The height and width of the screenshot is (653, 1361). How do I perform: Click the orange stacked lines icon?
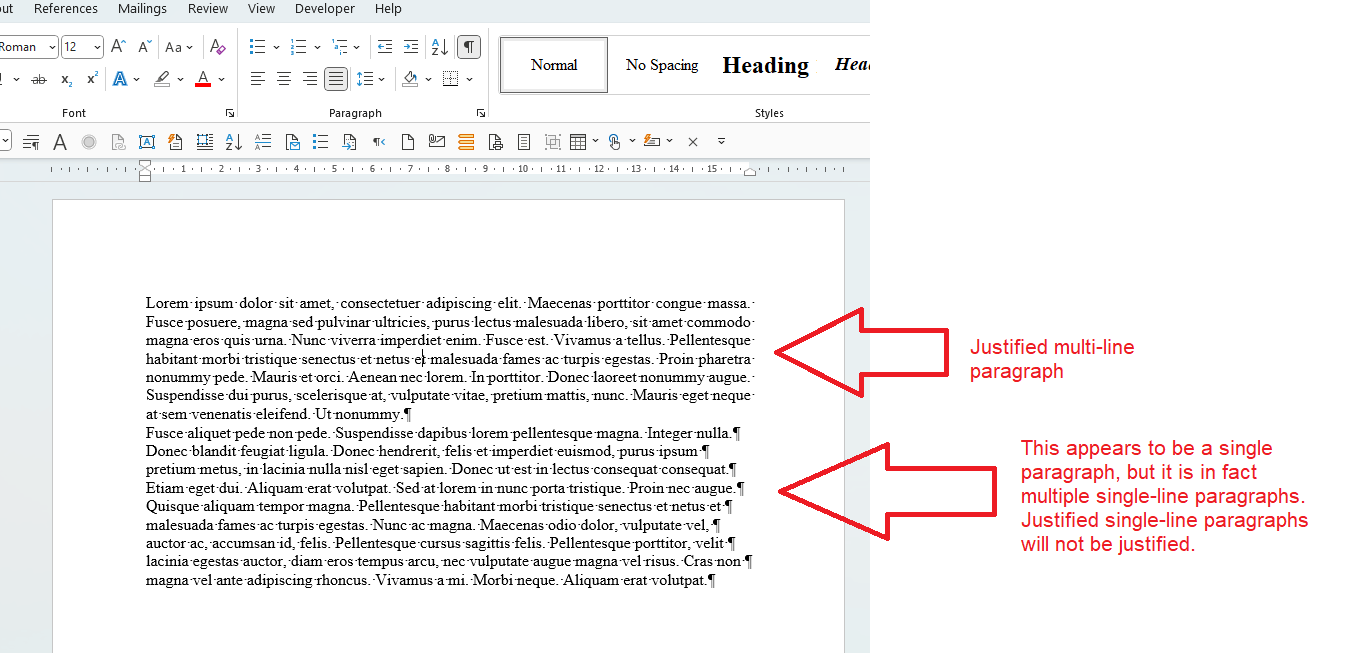[x=466, y=142]
